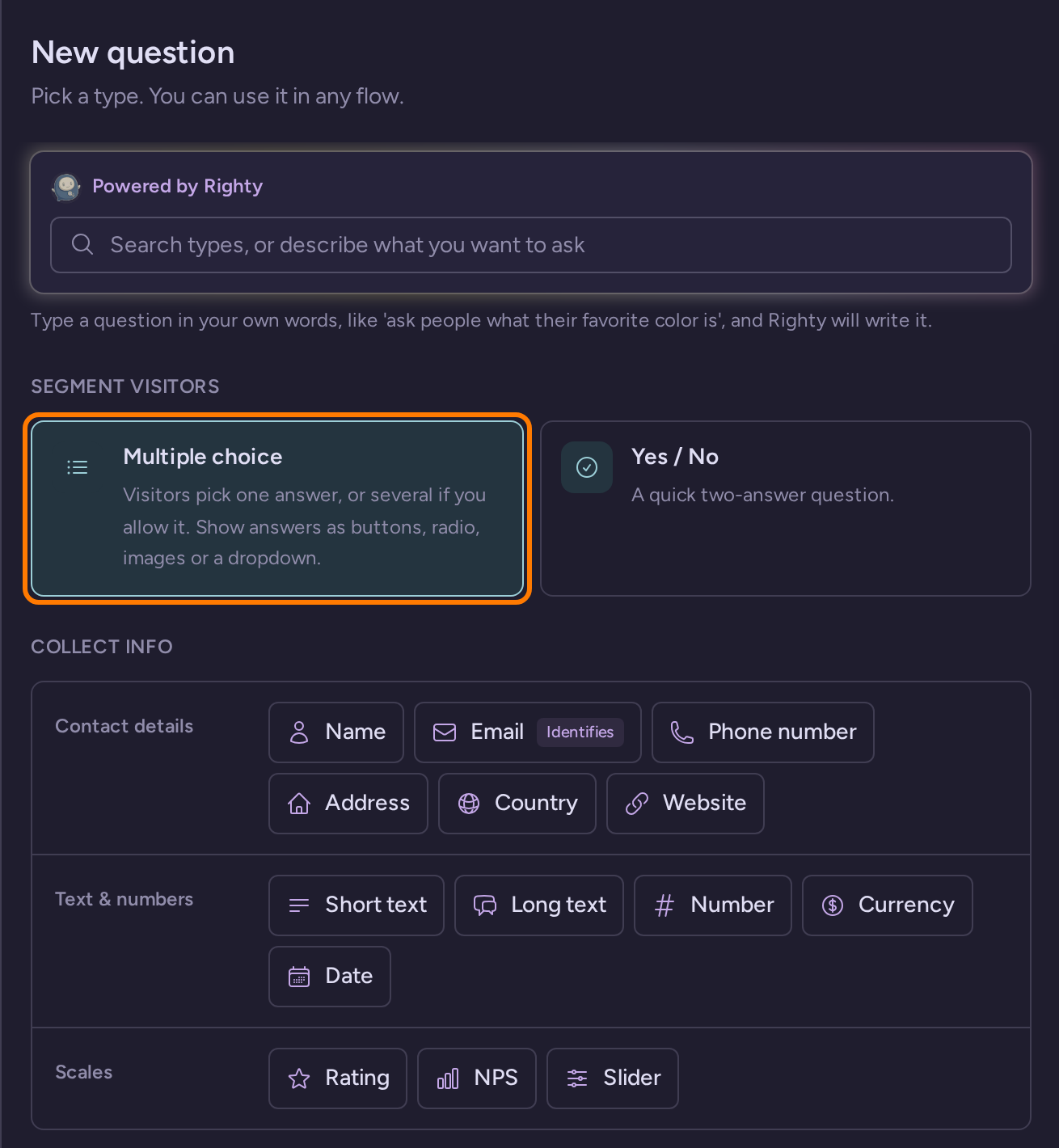Click the dollar coin icon beside Currency

pos(833,905)
